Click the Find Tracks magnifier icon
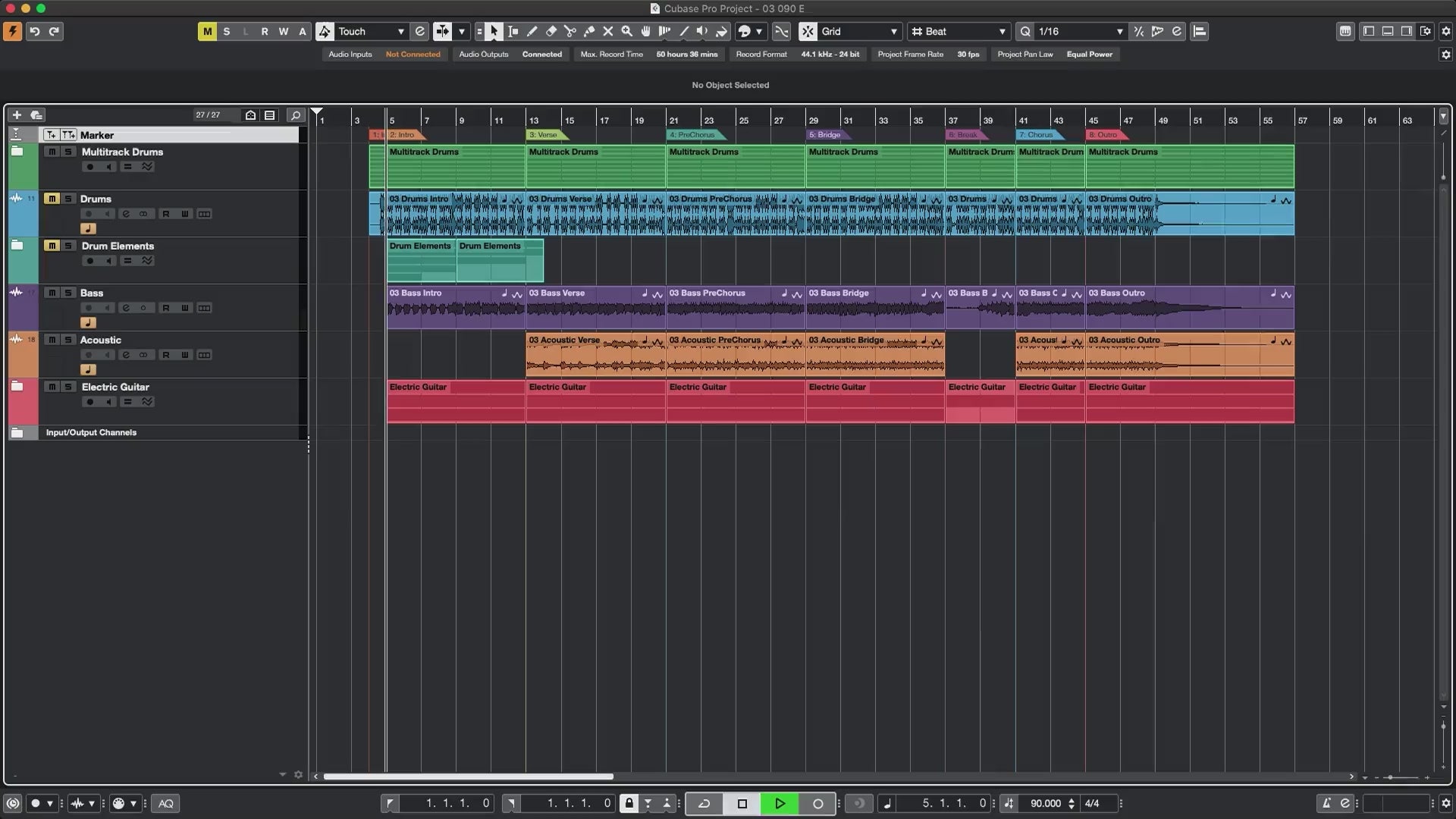The image size is (1456, 819). [296, 115]
